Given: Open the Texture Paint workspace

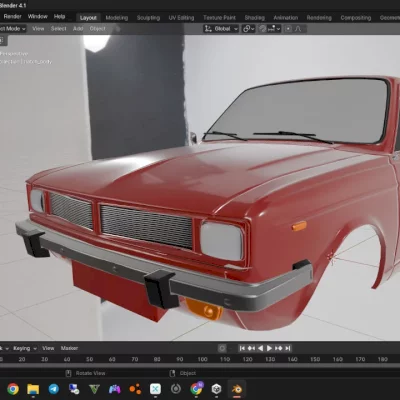Looking at the screenshot, I should point(219,18).
